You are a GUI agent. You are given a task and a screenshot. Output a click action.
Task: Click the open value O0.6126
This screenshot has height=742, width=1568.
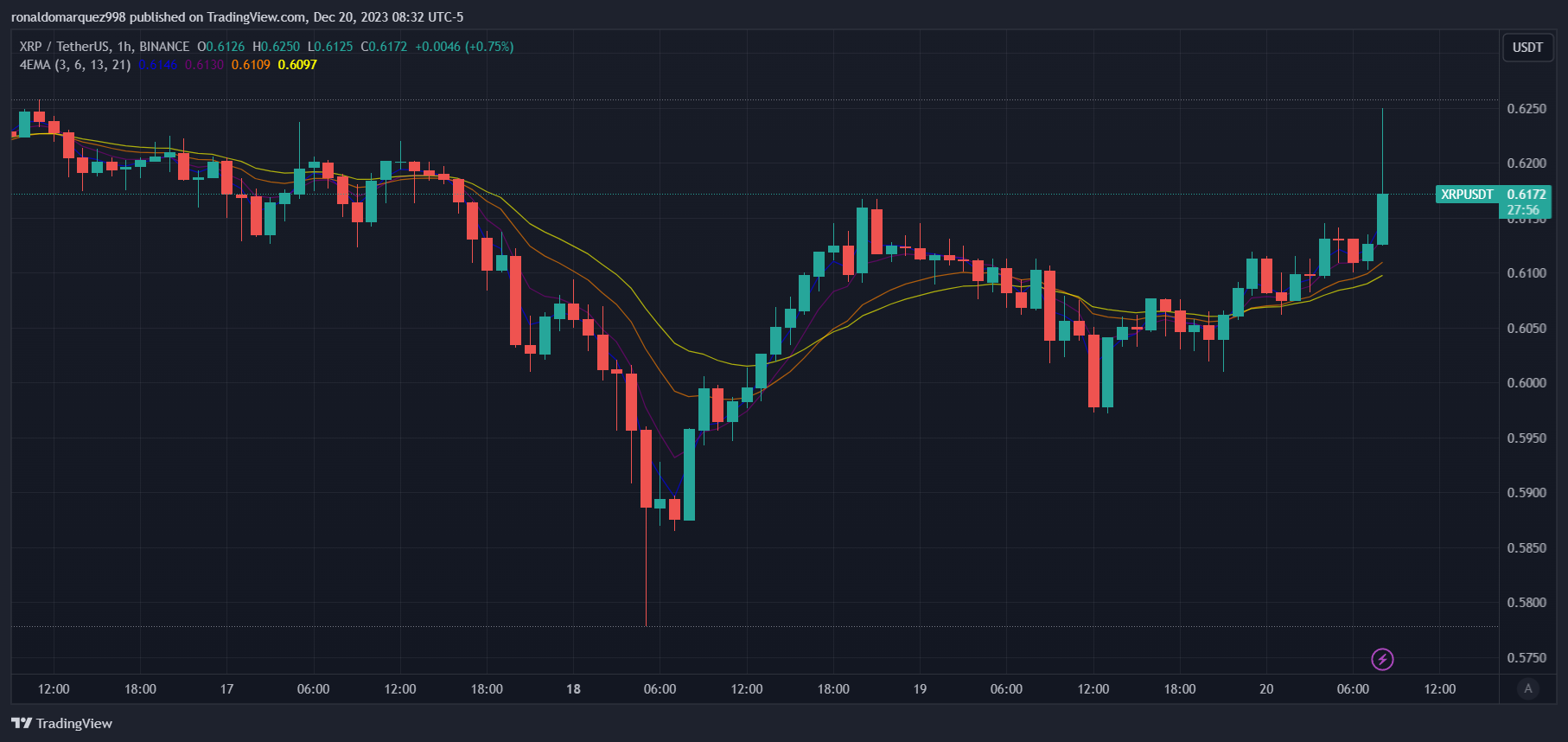(x=221, y=47)
